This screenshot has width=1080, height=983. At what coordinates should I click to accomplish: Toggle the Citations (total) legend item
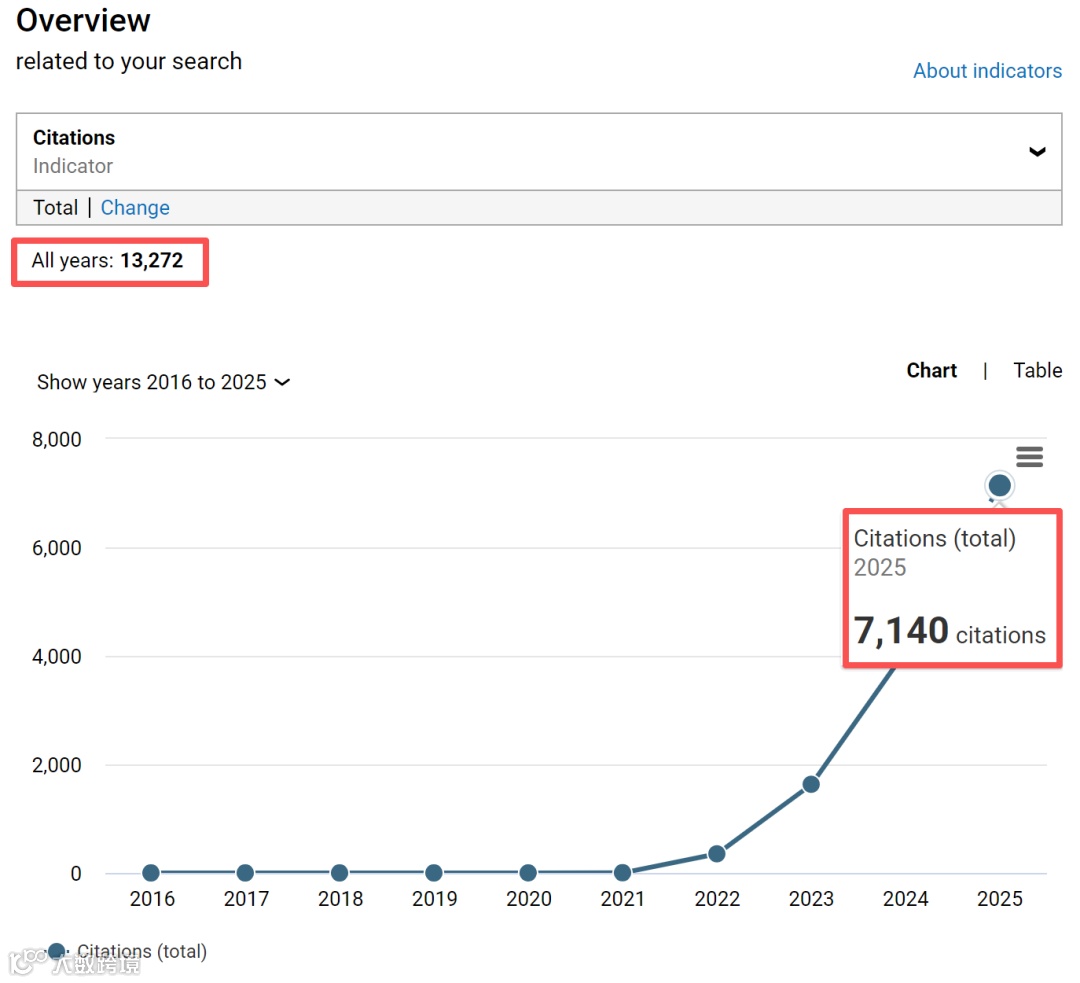(127, 951)
